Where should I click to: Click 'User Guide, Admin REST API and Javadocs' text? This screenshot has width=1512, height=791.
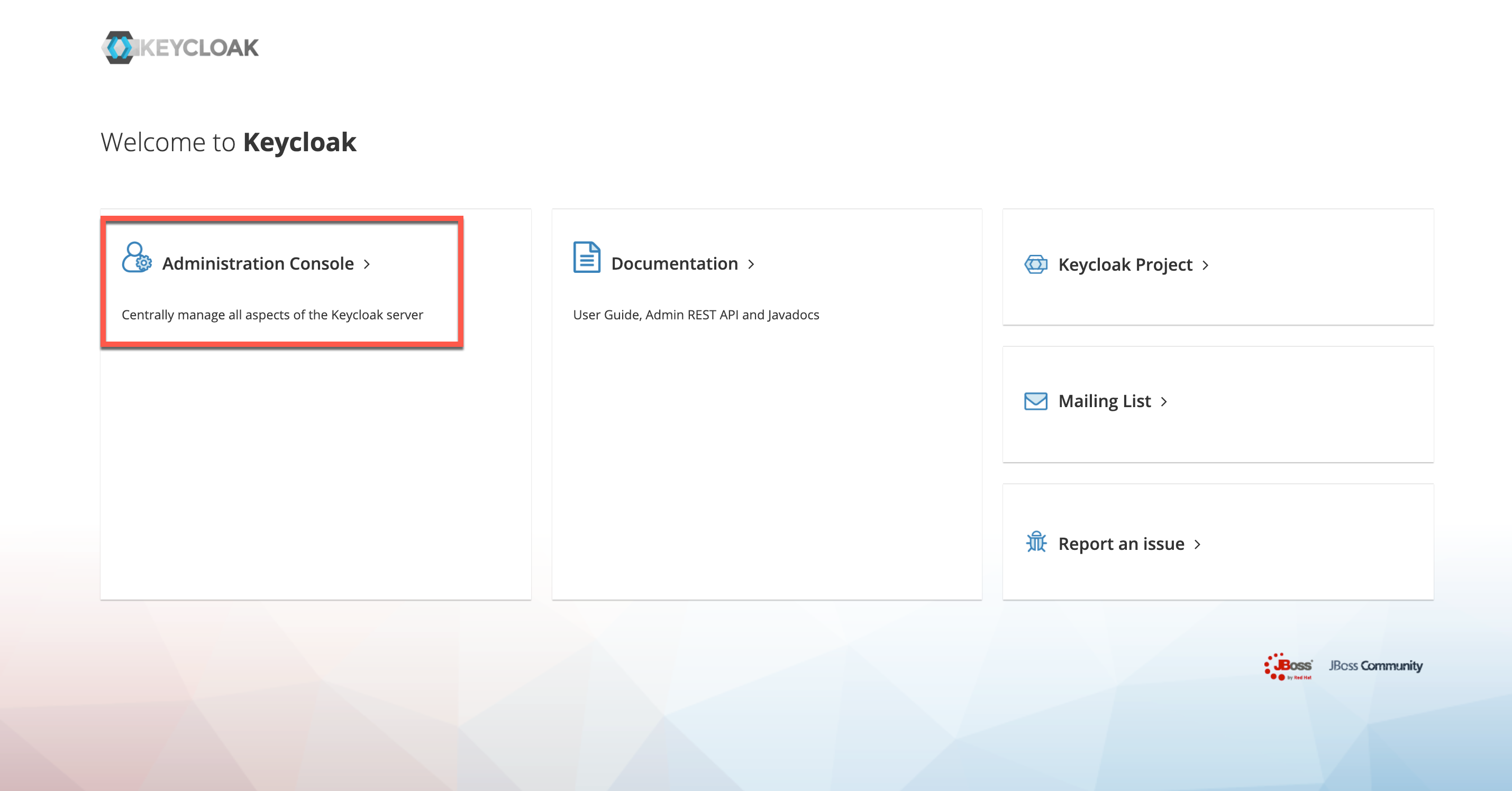click(696, 315)
